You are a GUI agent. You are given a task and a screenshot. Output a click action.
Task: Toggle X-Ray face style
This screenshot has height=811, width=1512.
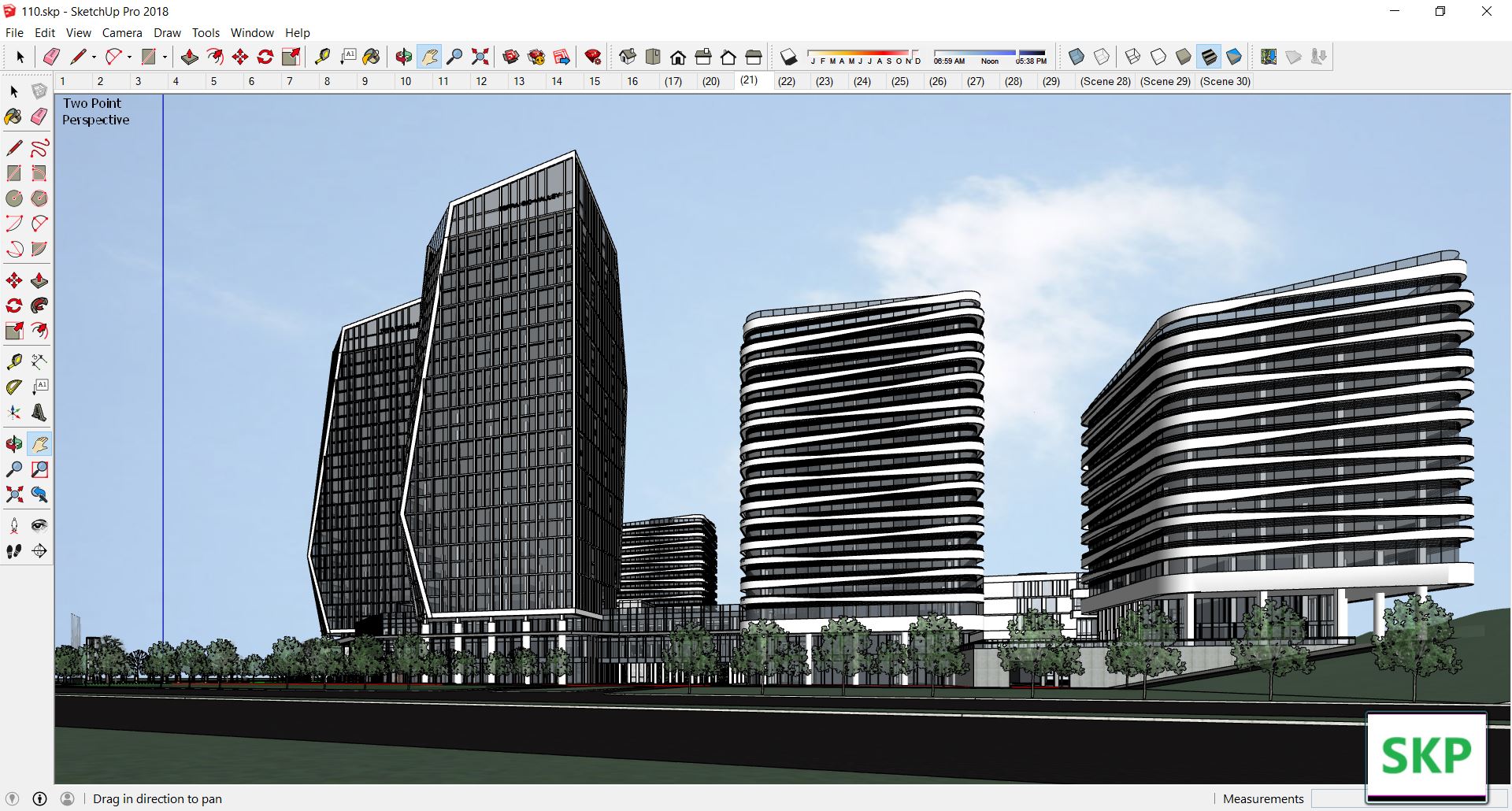[x=1077, y=57]
